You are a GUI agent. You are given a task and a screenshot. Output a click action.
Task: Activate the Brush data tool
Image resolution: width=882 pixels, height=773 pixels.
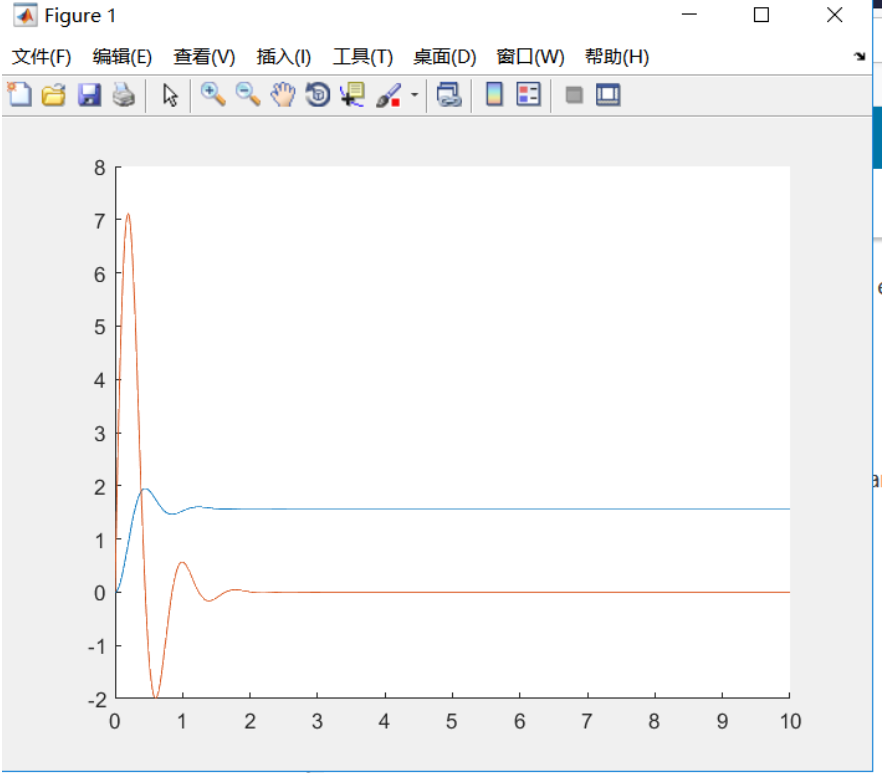[387, 95]
